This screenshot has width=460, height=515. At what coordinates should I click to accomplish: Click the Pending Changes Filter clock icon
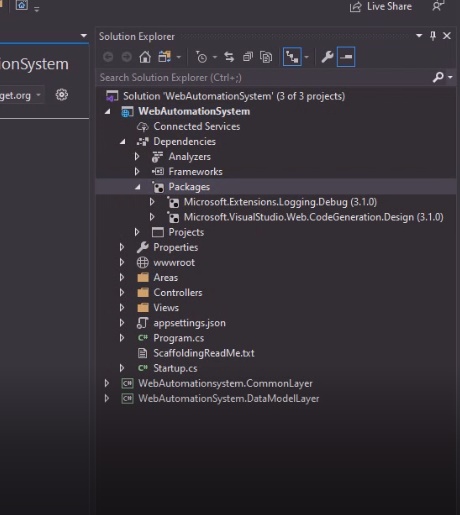[201, 57]
